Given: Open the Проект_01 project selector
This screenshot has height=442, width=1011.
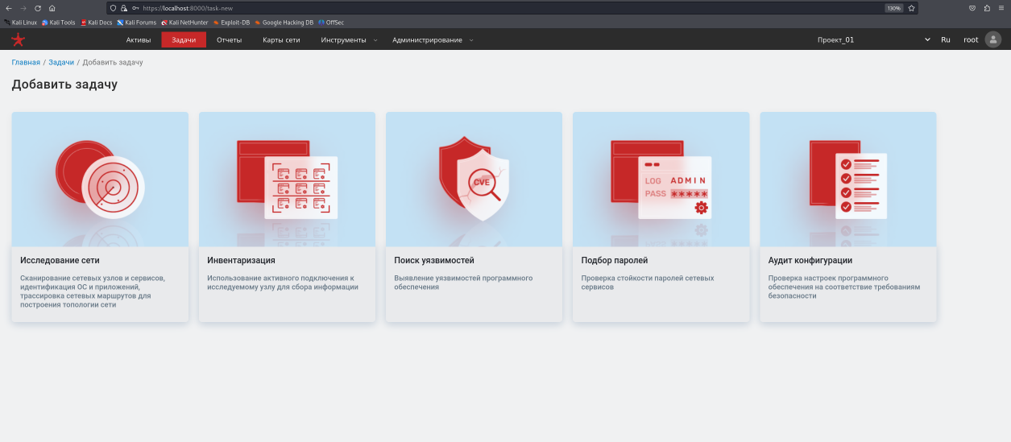Looking at the screenshot, I should [873, 40].
